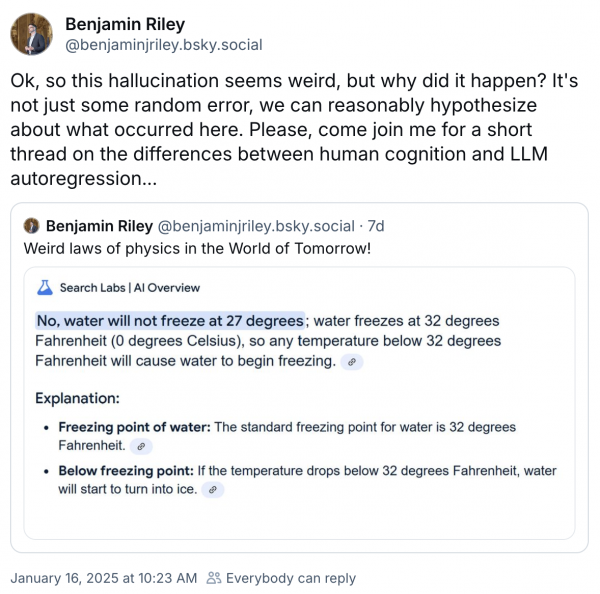Click link chip after '32 degrees Fahrenheit.' bullet
The height and width of the screenshot is (594, 600).
140,446
